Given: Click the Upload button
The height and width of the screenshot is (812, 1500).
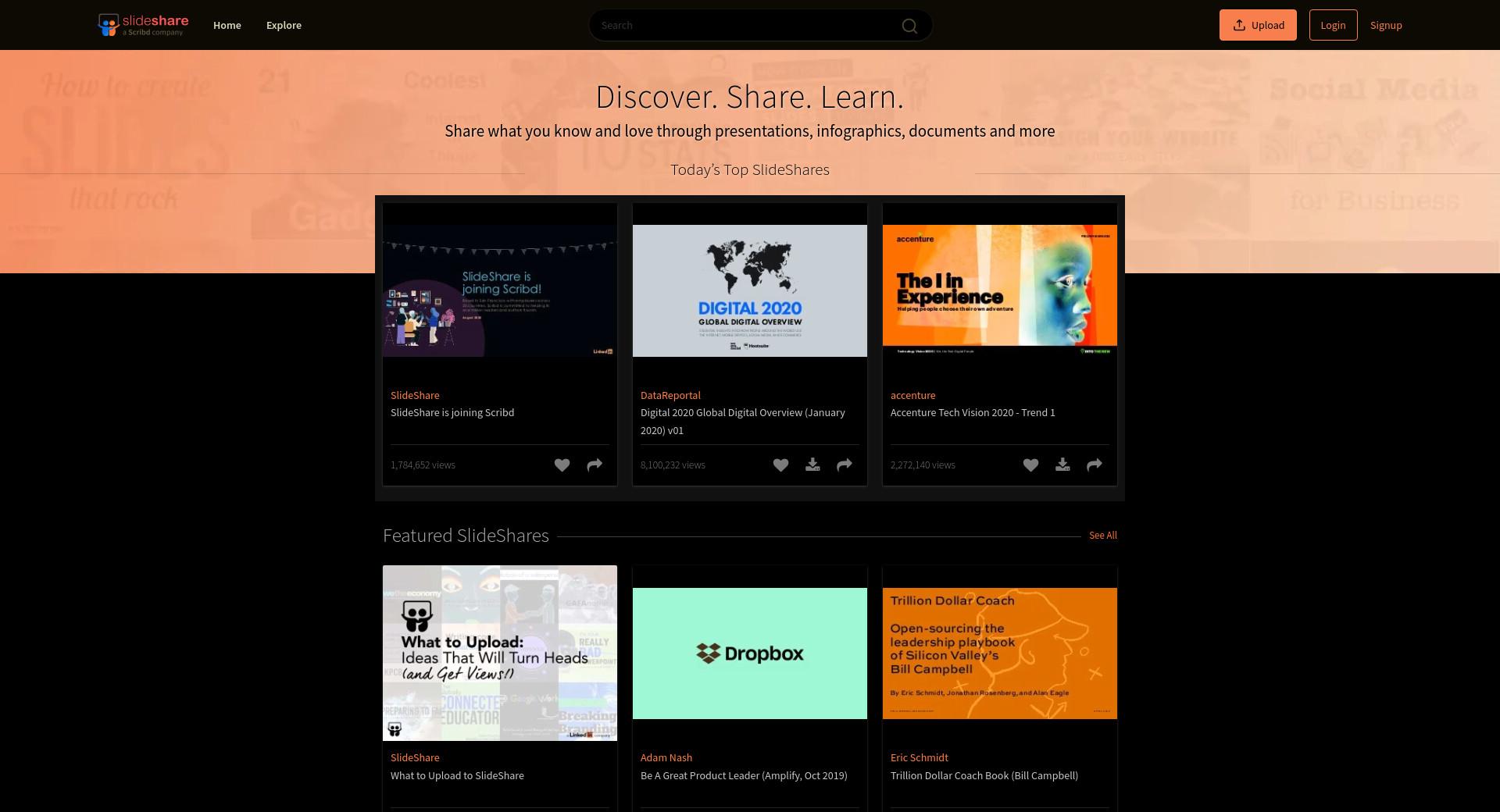Looking at the screenshot, I should coord(1258,25).
